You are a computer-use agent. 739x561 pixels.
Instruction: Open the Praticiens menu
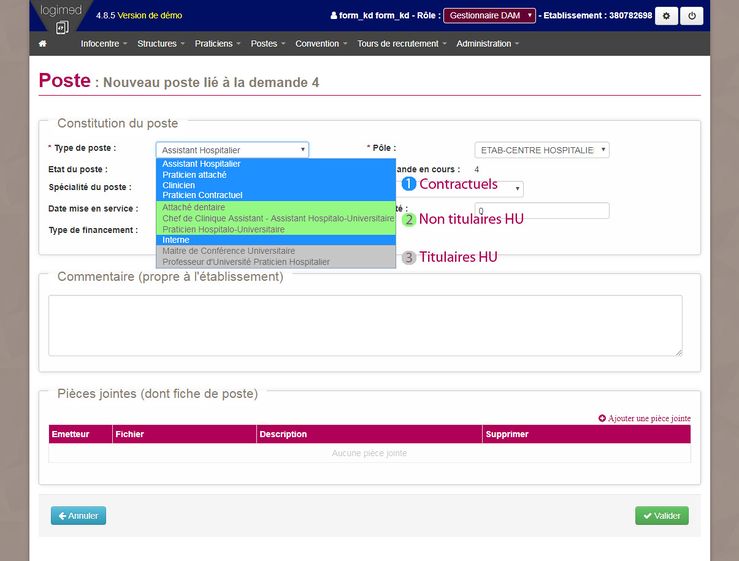(217, 43)
